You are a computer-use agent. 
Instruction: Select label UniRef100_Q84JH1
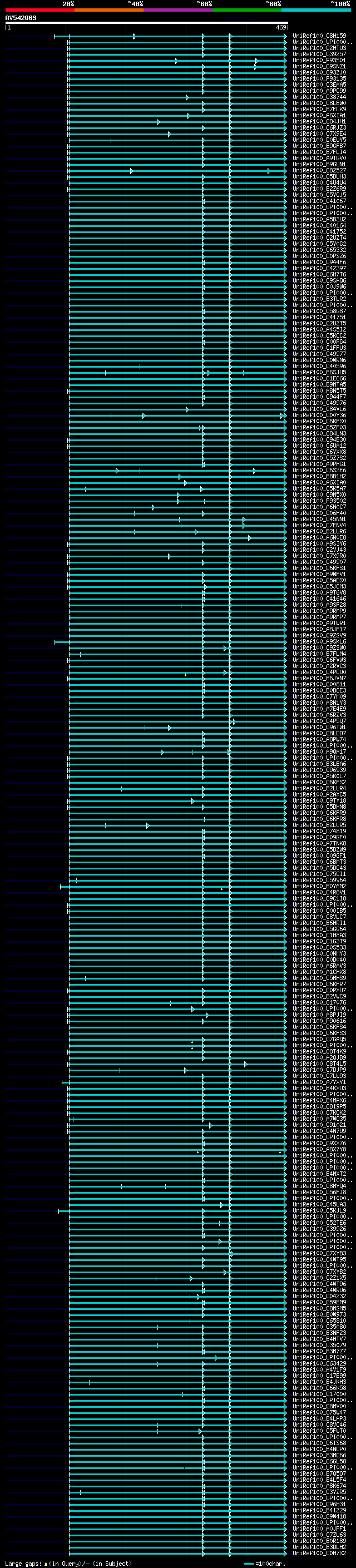click(x=319, y=122)
